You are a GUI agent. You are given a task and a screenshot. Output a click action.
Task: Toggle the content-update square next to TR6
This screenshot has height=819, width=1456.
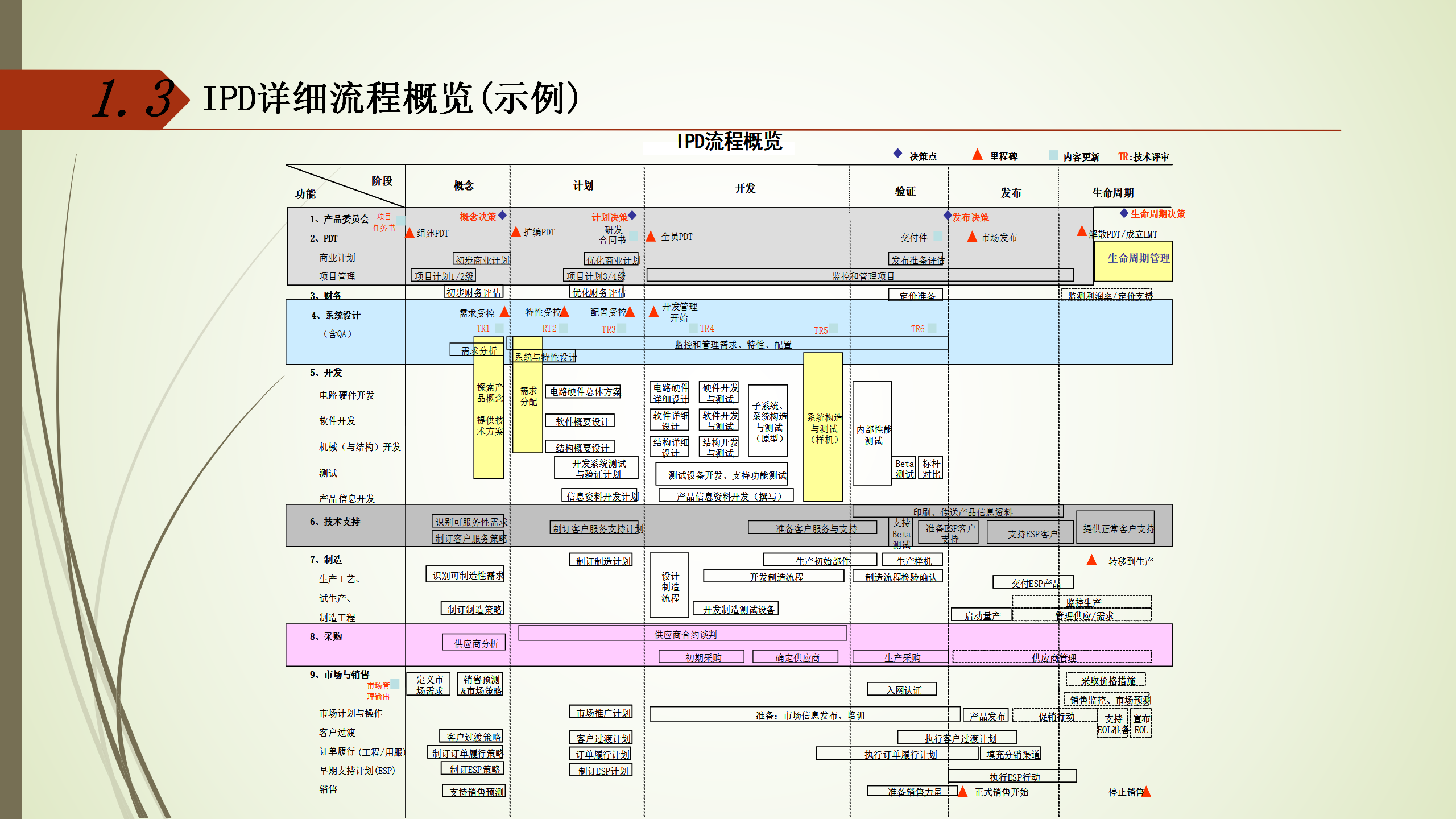pyautogui.click(x=932, y=328)
